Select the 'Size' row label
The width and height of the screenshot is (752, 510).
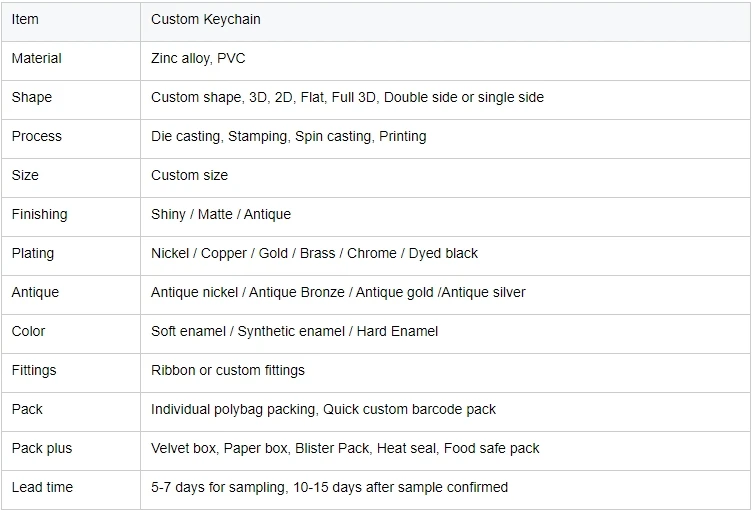[26, 176]
